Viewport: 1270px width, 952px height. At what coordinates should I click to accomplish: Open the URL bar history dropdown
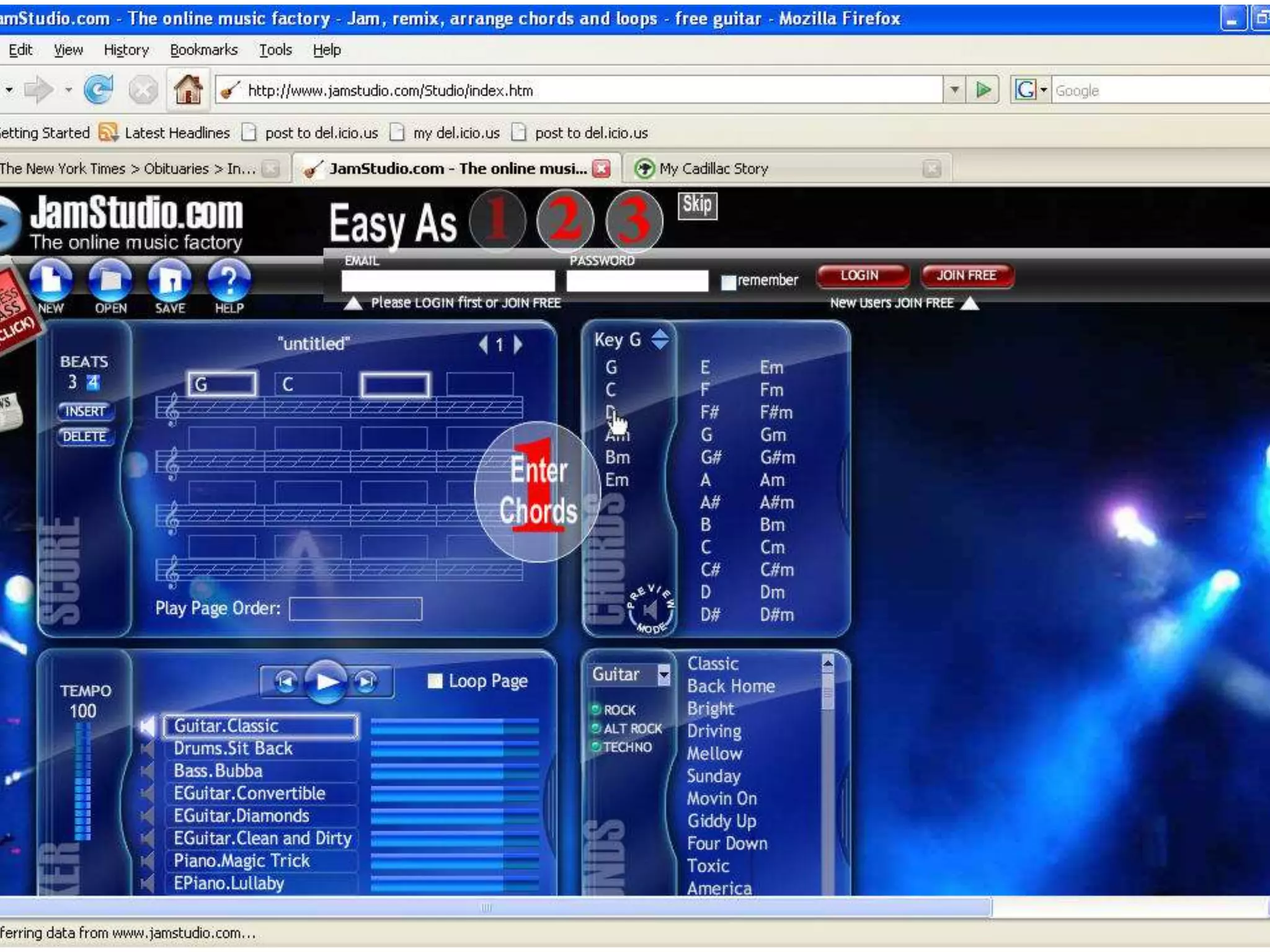(x=954, y=90)
